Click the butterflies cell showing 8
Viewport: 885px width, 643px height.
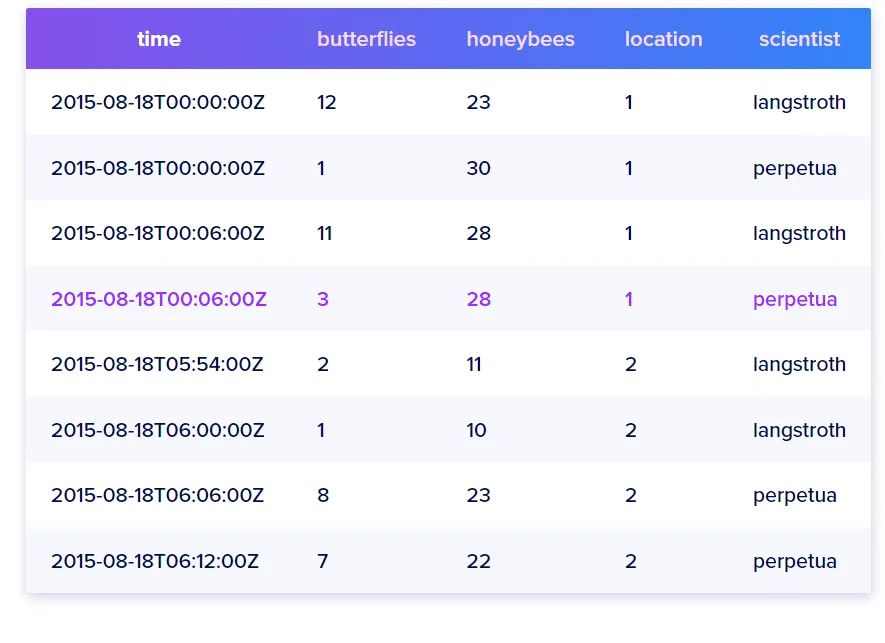323,495
